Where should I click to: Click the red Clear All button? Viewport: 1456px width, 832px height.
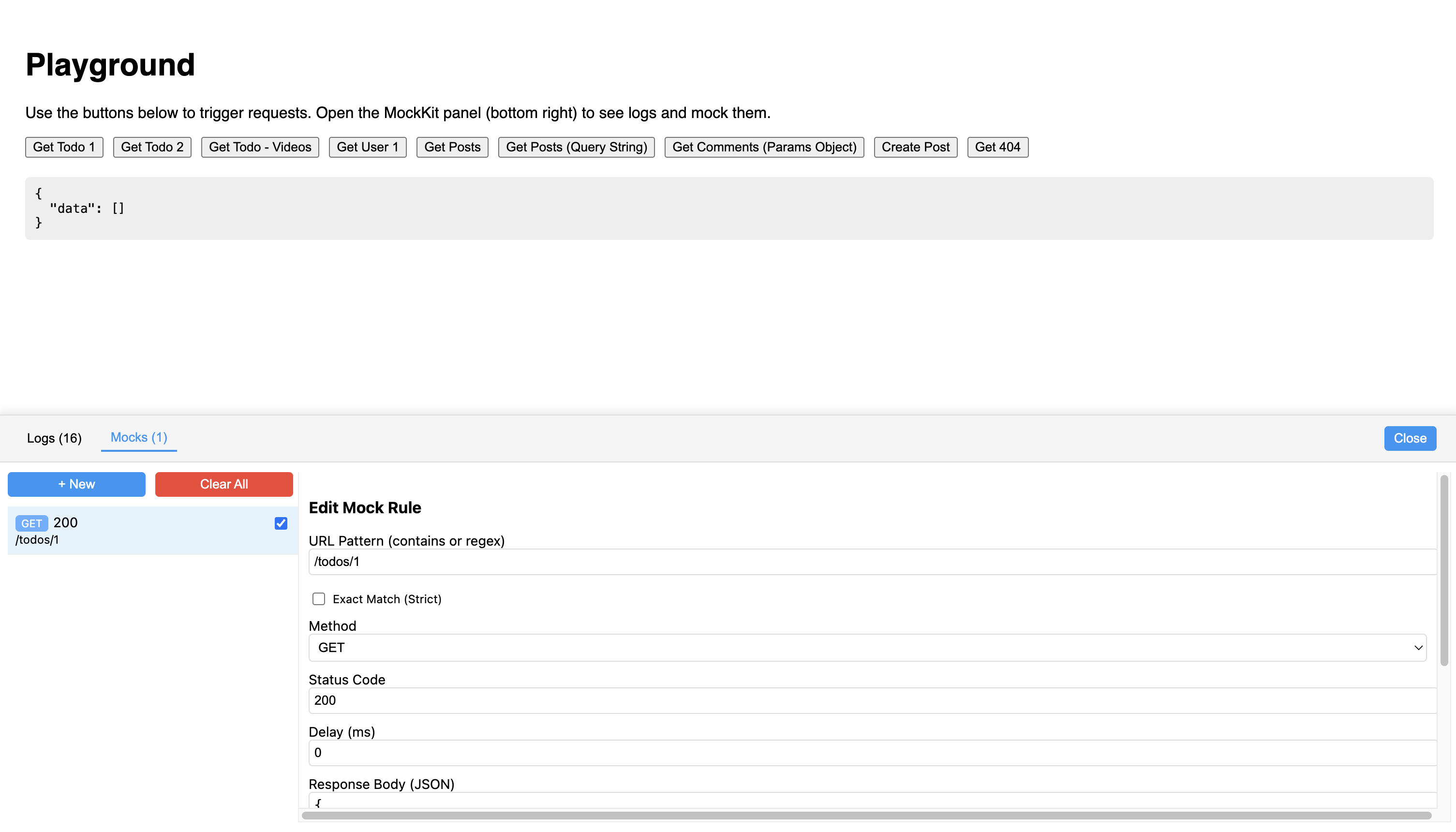pyautogui.click(x=224, y=484)
